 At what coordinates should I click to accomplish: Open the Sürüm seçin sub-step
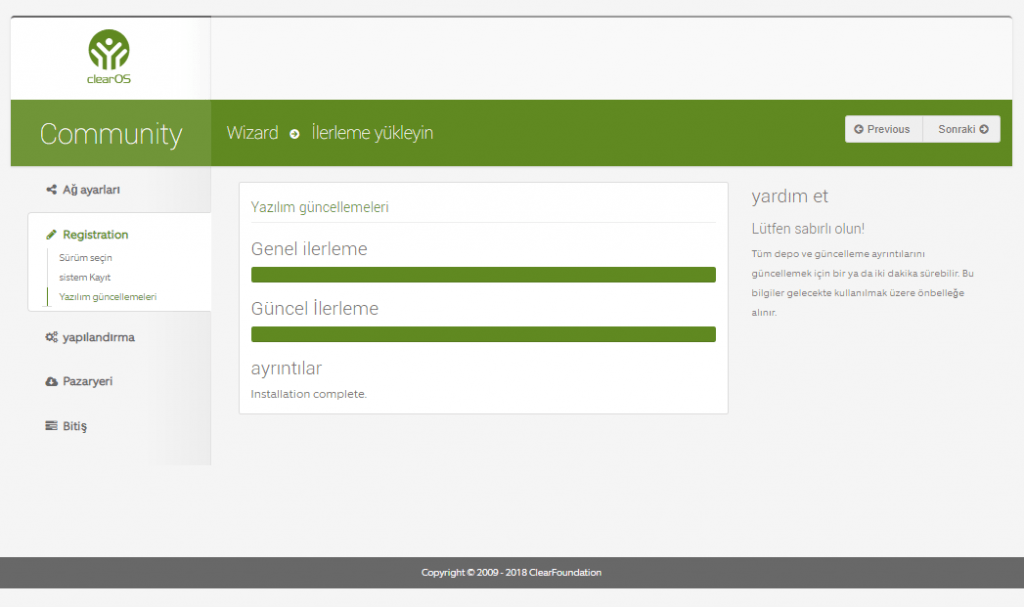pyautogui.click(x=85, y=258)
